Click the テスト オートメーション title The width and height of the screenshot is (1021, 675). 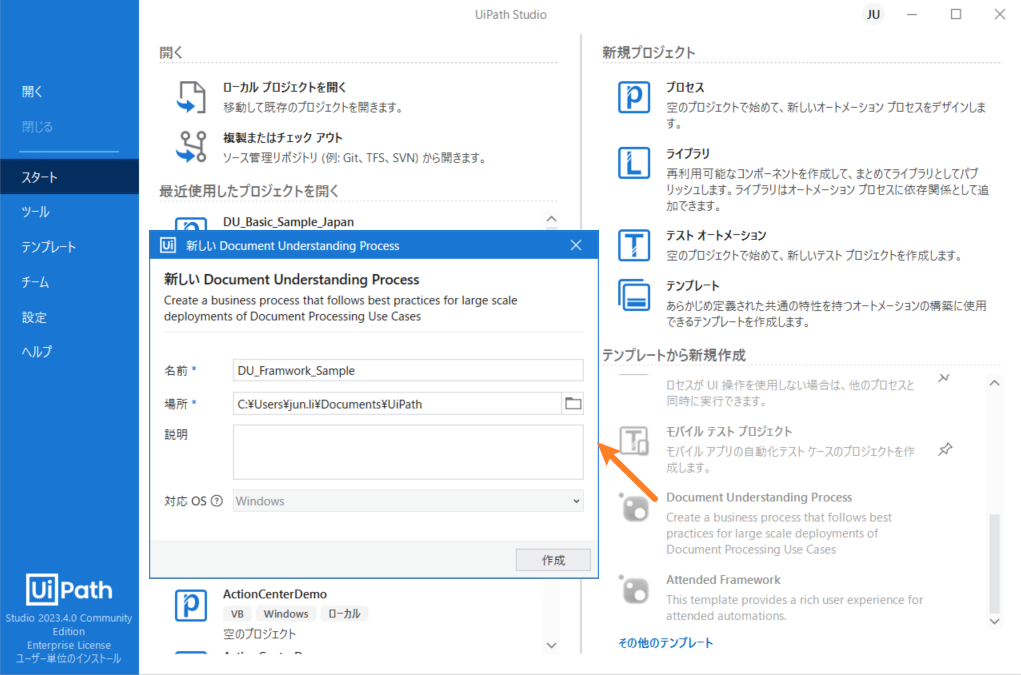(x=716, y=236)
